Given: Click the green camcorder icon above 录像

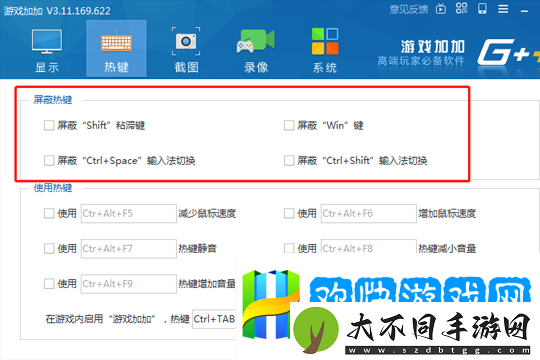Looking at the screenshot, I should pyautogui.click(x=256, y=41).
